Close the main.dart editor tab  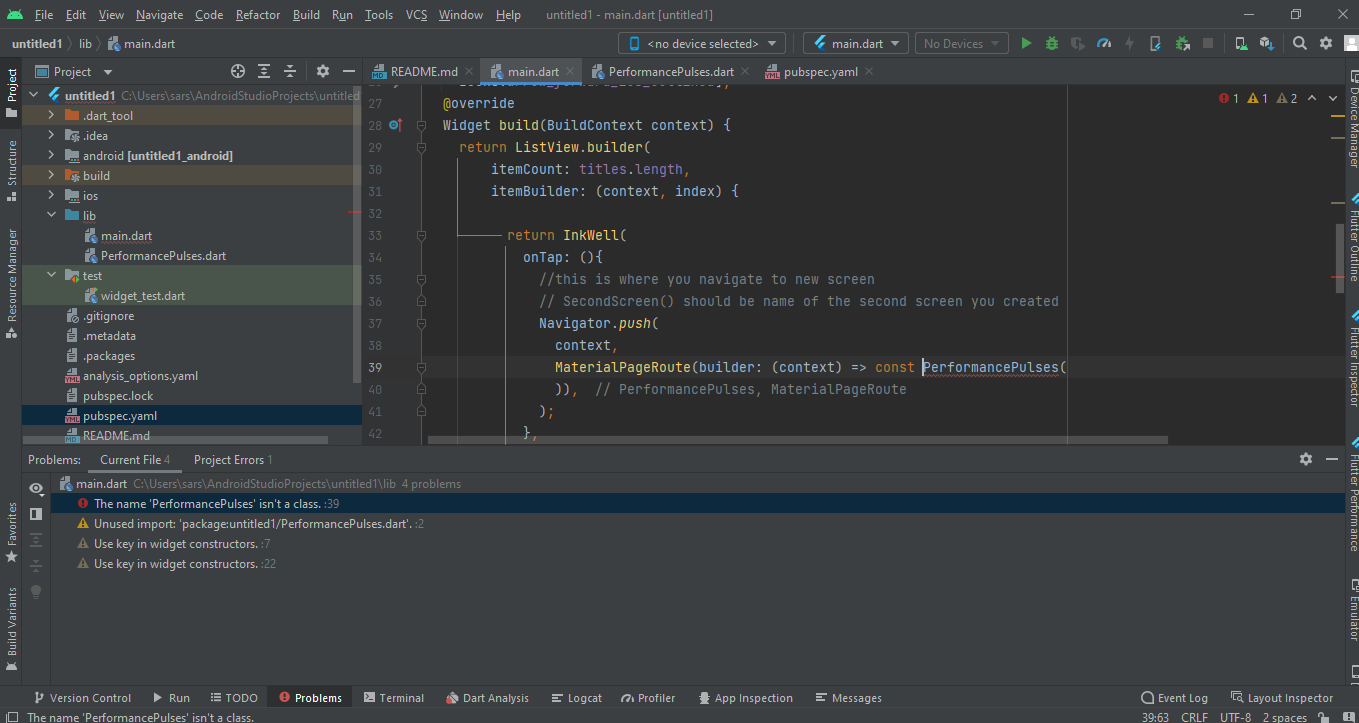pyautogui.click(x=570, y=71)
